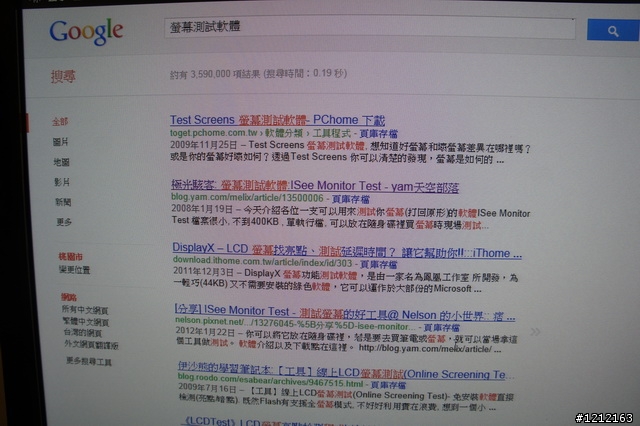Click the 約有 3,590,000 項結果 count text
The height and width of the screenshot is (426, 640).
tap(215, 74)
